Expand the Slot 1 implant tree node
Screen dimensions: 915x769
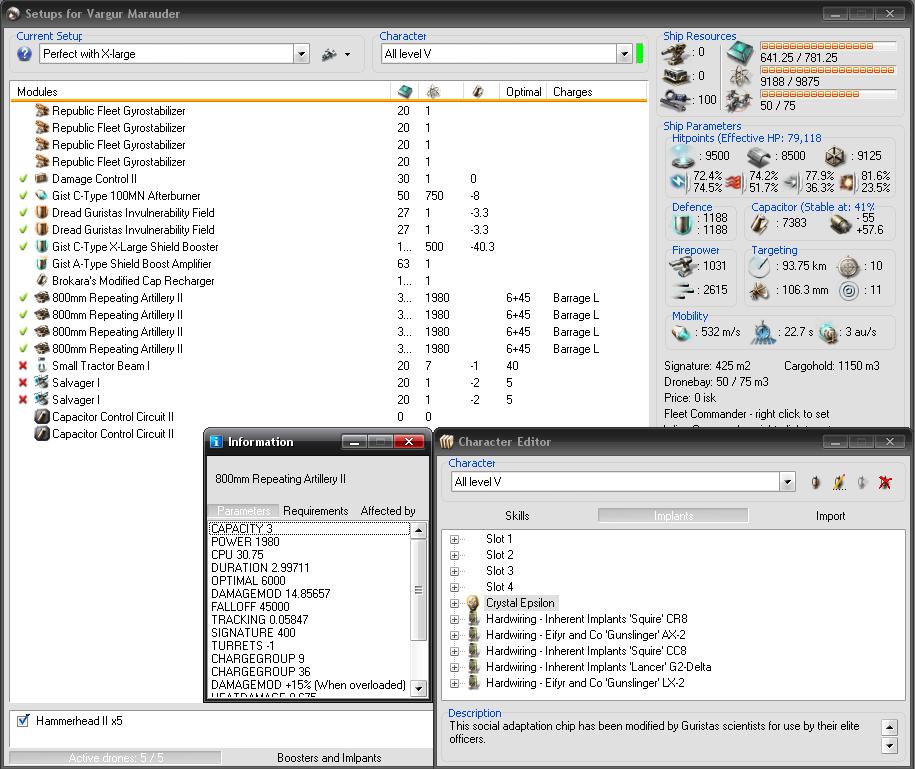(455, 539)
